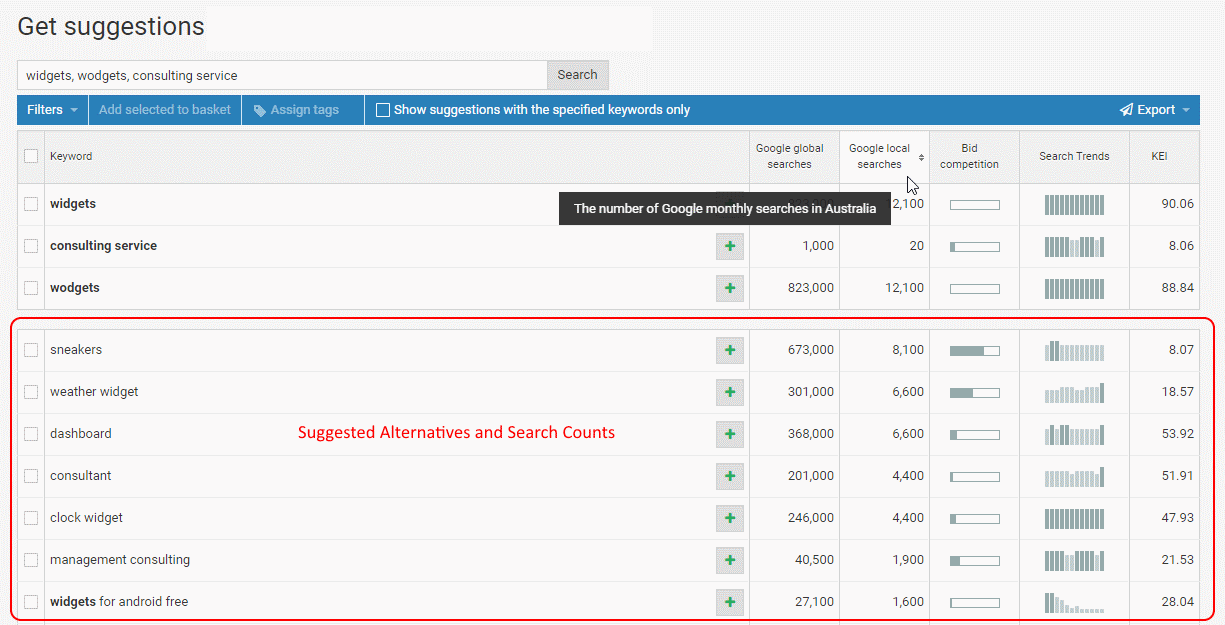Click the bid competition bar for sneakers

pos(974,351)
